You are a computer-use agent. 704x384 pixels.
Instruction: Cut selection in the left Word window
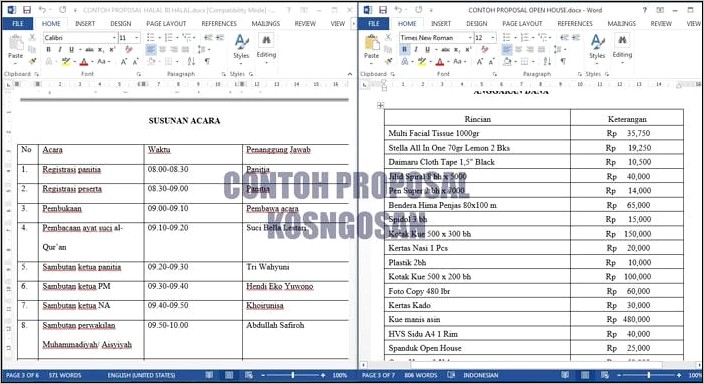click(x=32, y=38)
